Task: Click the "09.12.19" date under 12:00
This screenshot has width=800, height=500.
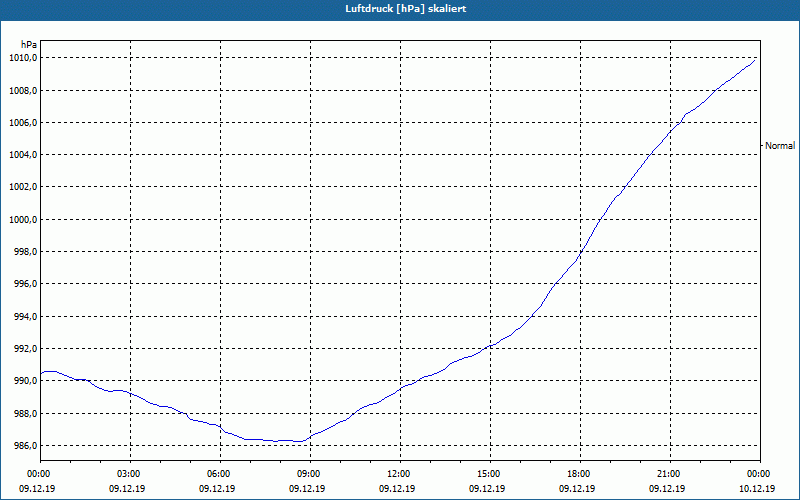Action: [x=397, y=489]
